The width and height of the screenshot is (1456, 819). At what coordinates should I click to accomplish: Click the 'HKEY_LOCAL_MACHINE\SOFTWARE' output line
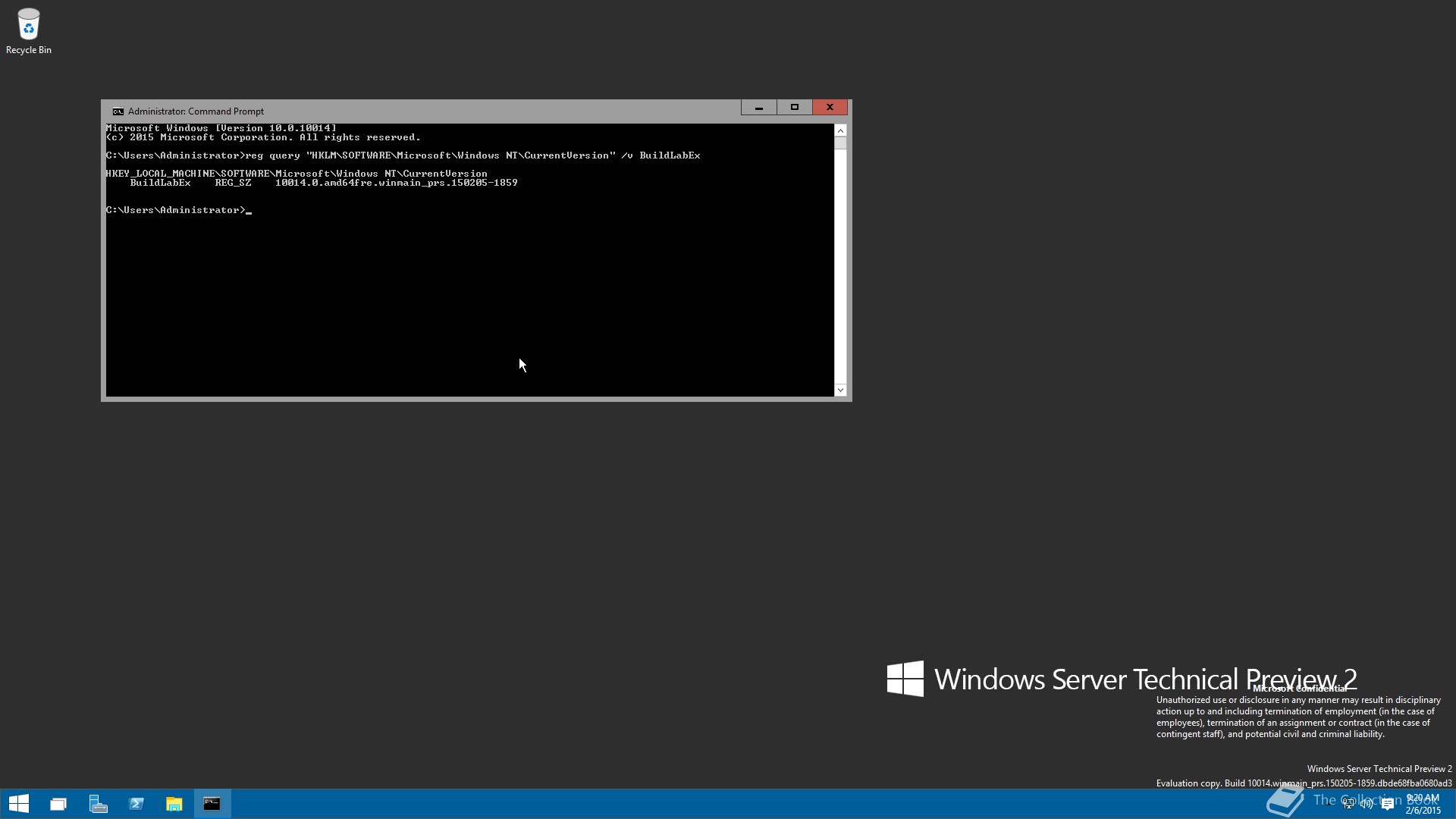pos(297,174)
